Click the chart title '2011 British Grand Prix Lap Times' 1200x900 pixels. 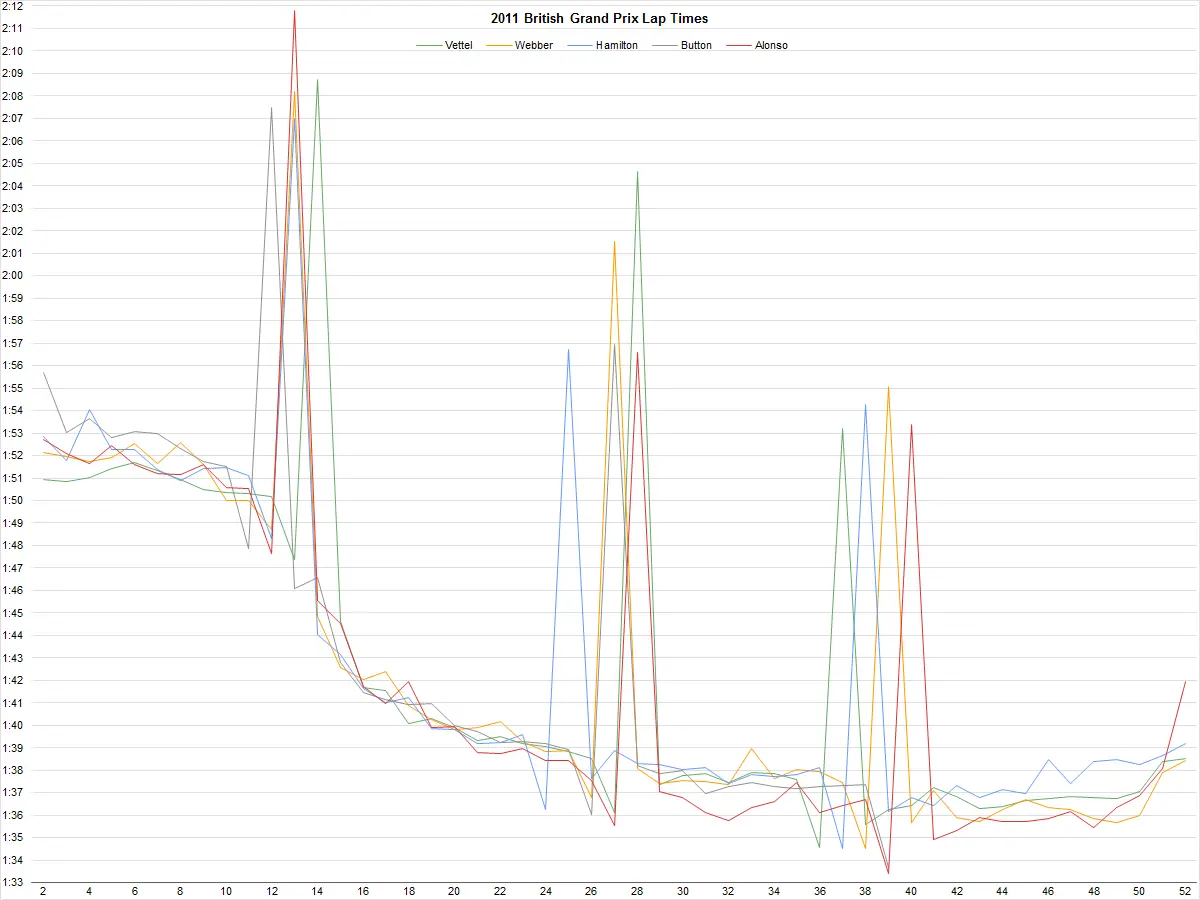tap(599, 19)
